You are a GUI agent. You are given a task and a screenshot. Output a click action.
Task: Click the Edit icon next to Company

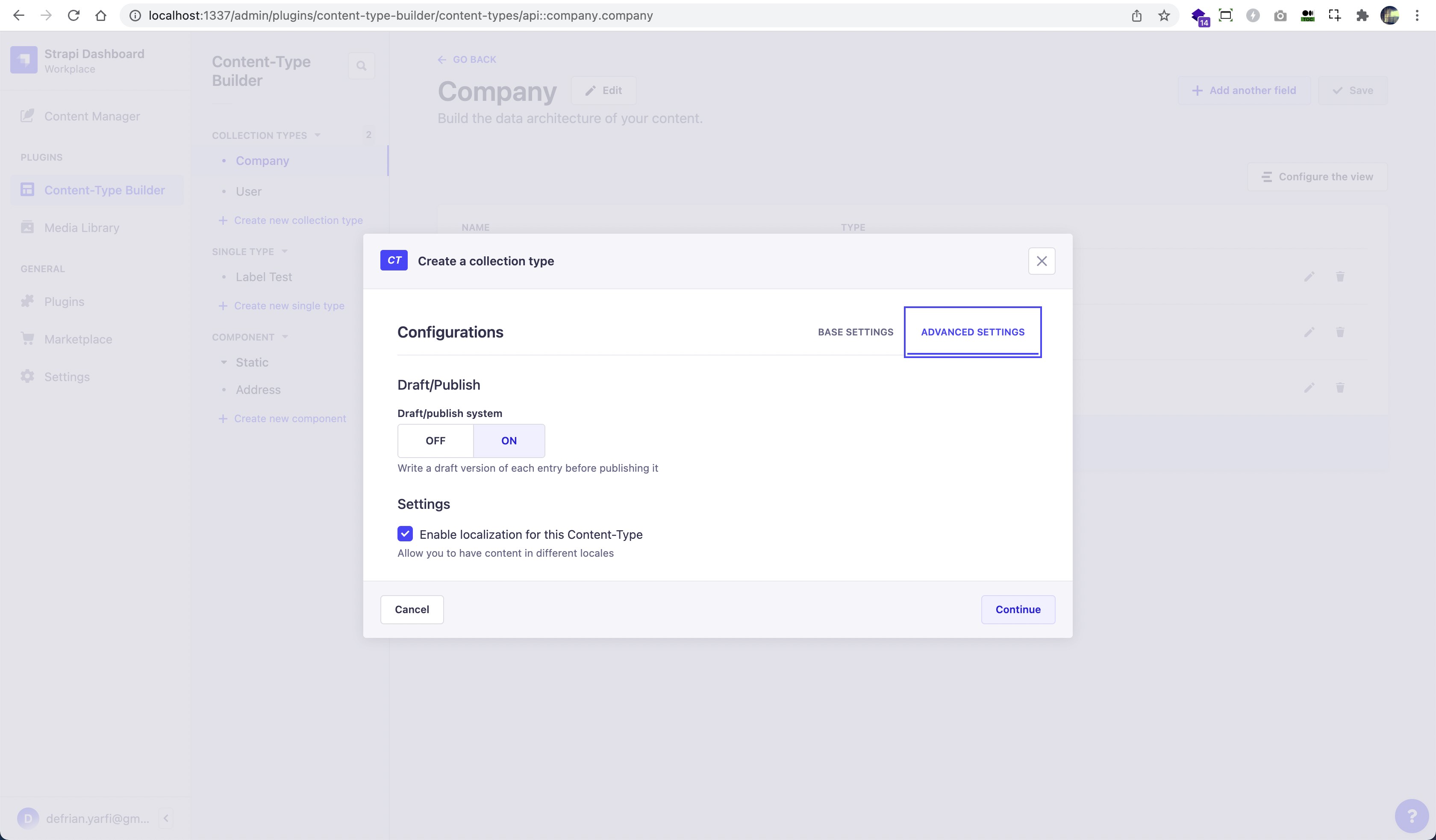coord(603,90)
